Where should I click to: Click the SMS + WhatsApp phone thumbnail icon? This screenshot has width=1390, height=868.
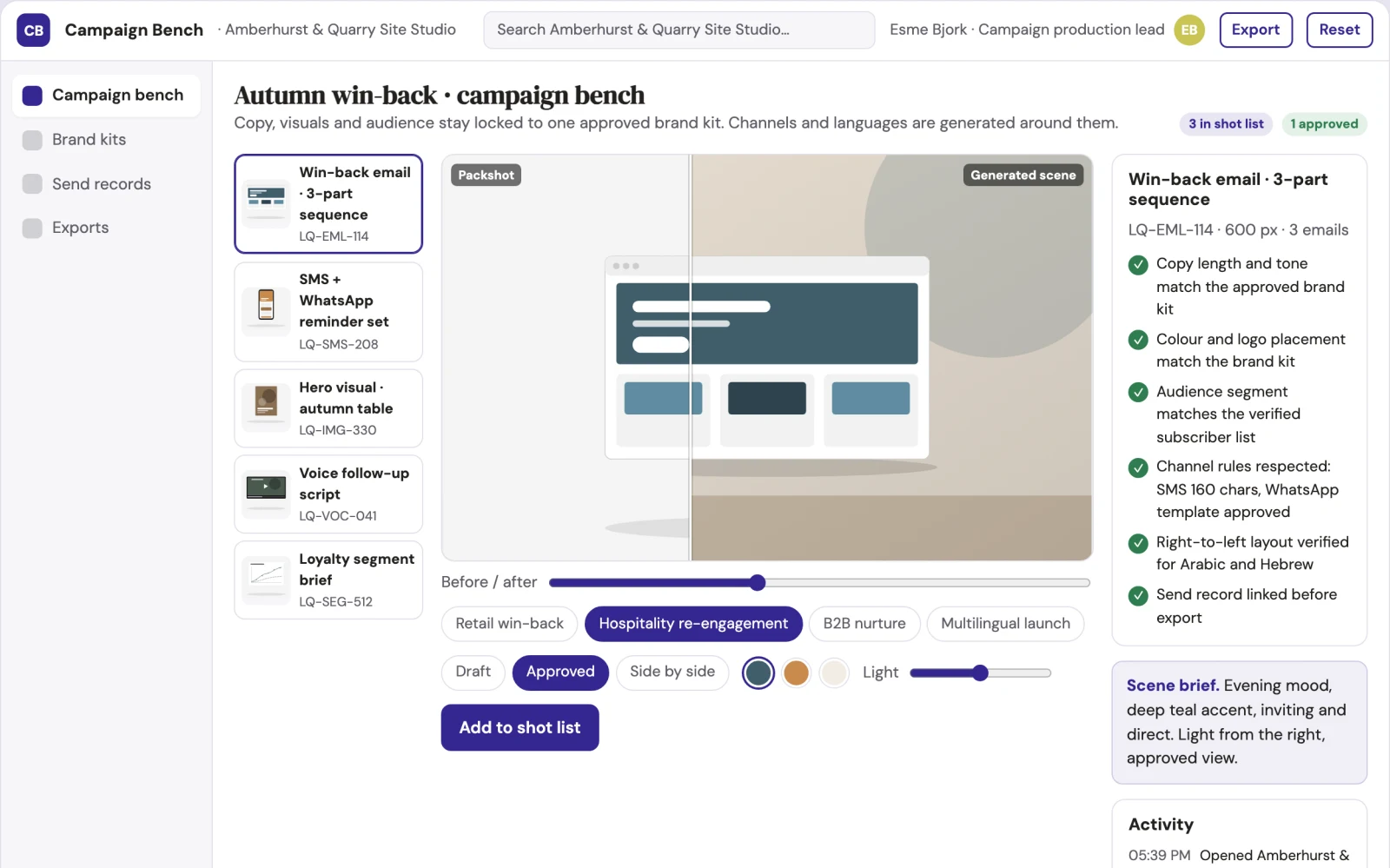click(266, 312)
